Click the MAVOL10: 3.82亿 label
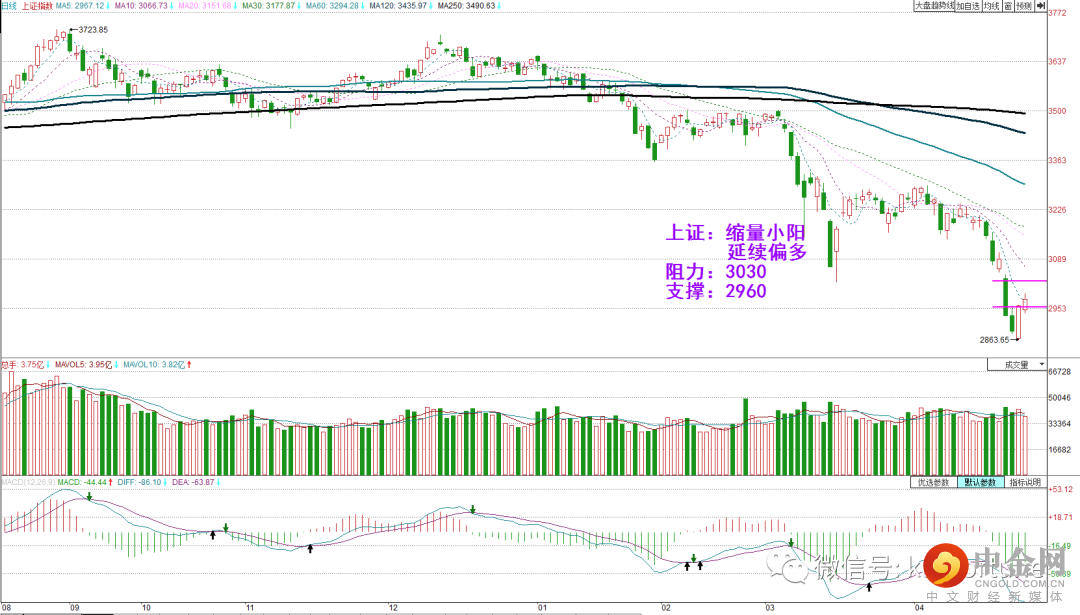Image resolution: width=1080 pixels, height=615 pixels. pyautogui.click(x=154, y=364)
